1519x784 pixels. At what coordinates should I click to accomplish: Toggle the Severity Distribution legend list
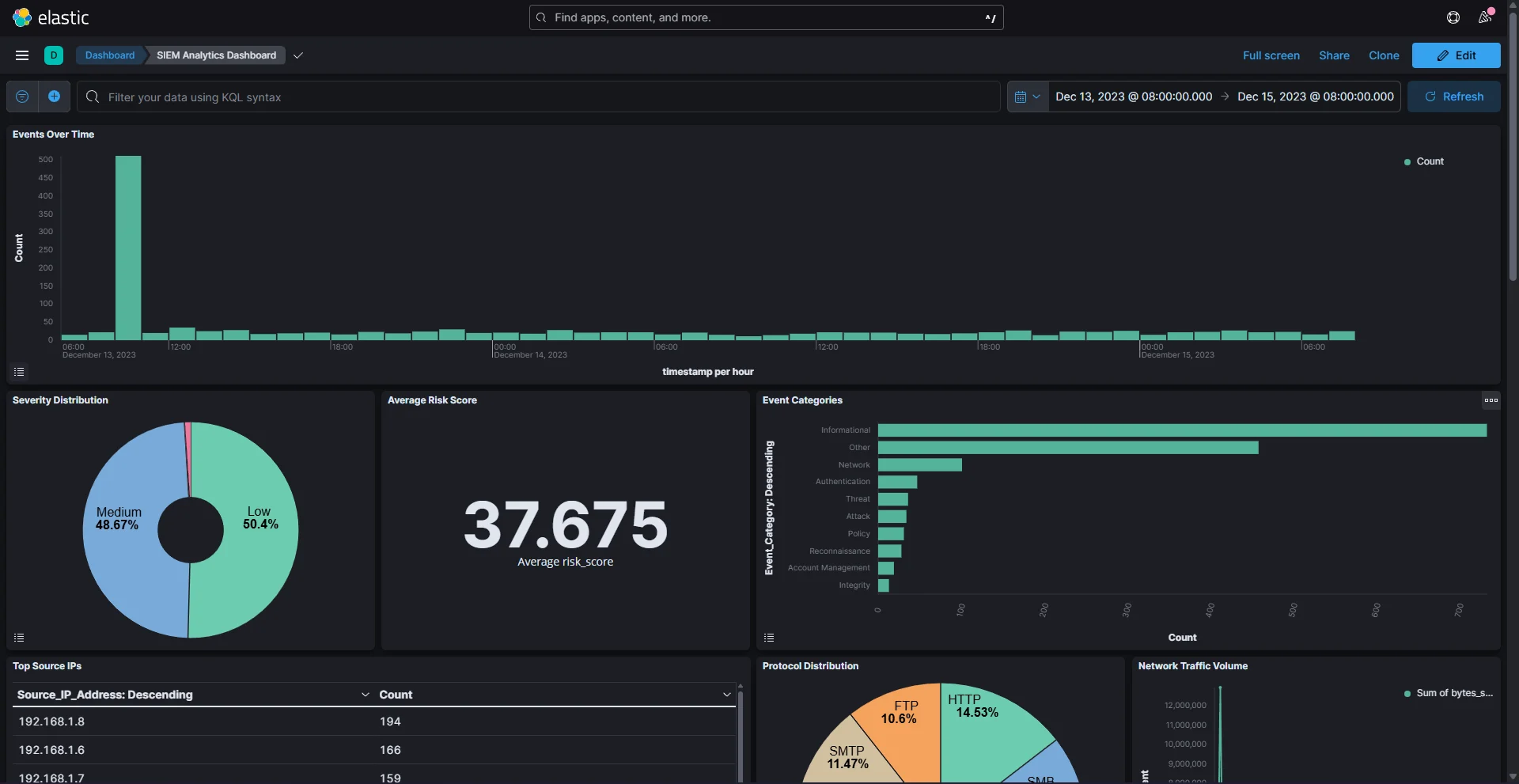point(19,638)
